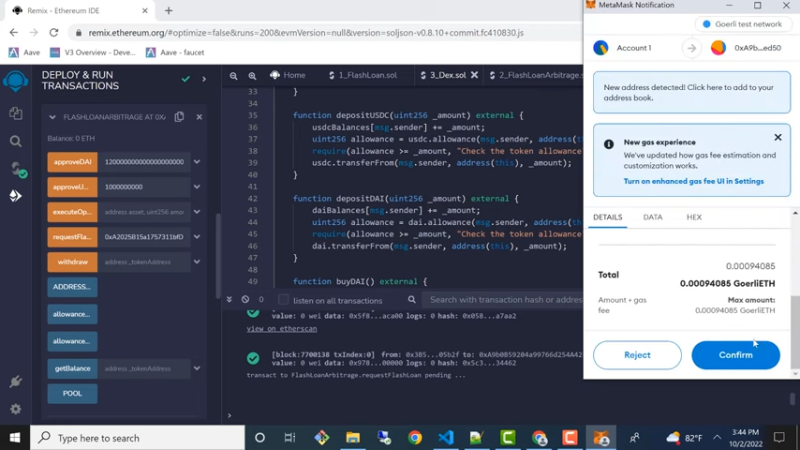The height and width of the screenshot is (450, 800).
Task: Expand approveDAI parameters
Action: 197,162
